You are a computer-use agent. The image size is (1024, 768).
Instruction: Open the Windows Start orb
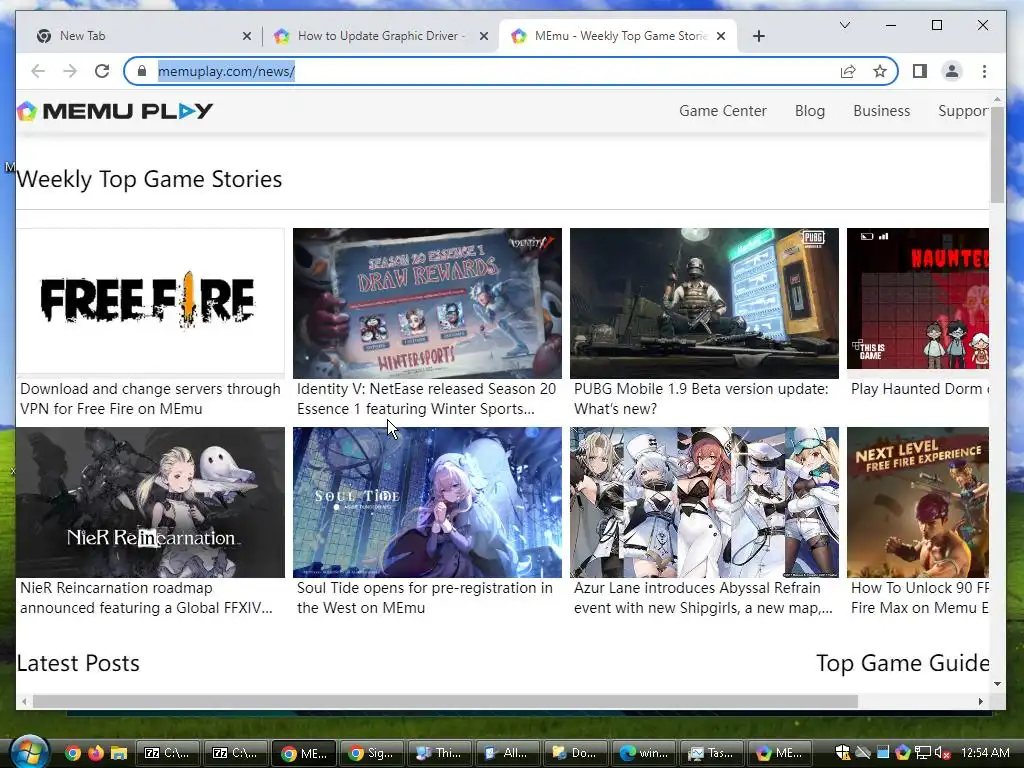tap(29, 753)
